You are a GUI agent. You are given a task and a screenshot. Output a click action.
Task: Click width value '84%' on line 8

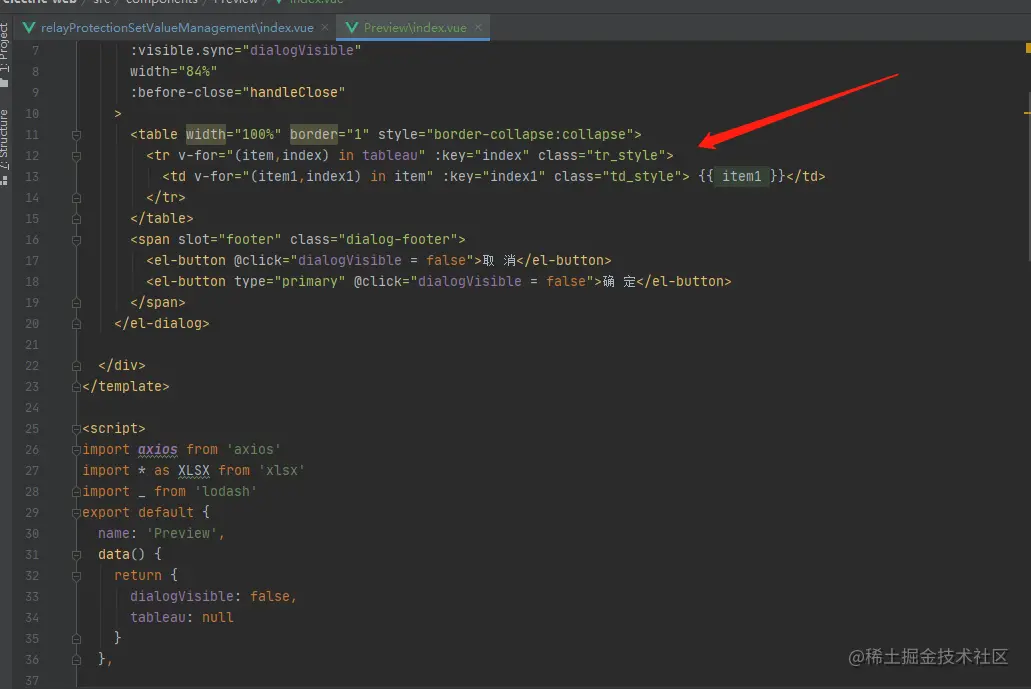click(198, 71)
